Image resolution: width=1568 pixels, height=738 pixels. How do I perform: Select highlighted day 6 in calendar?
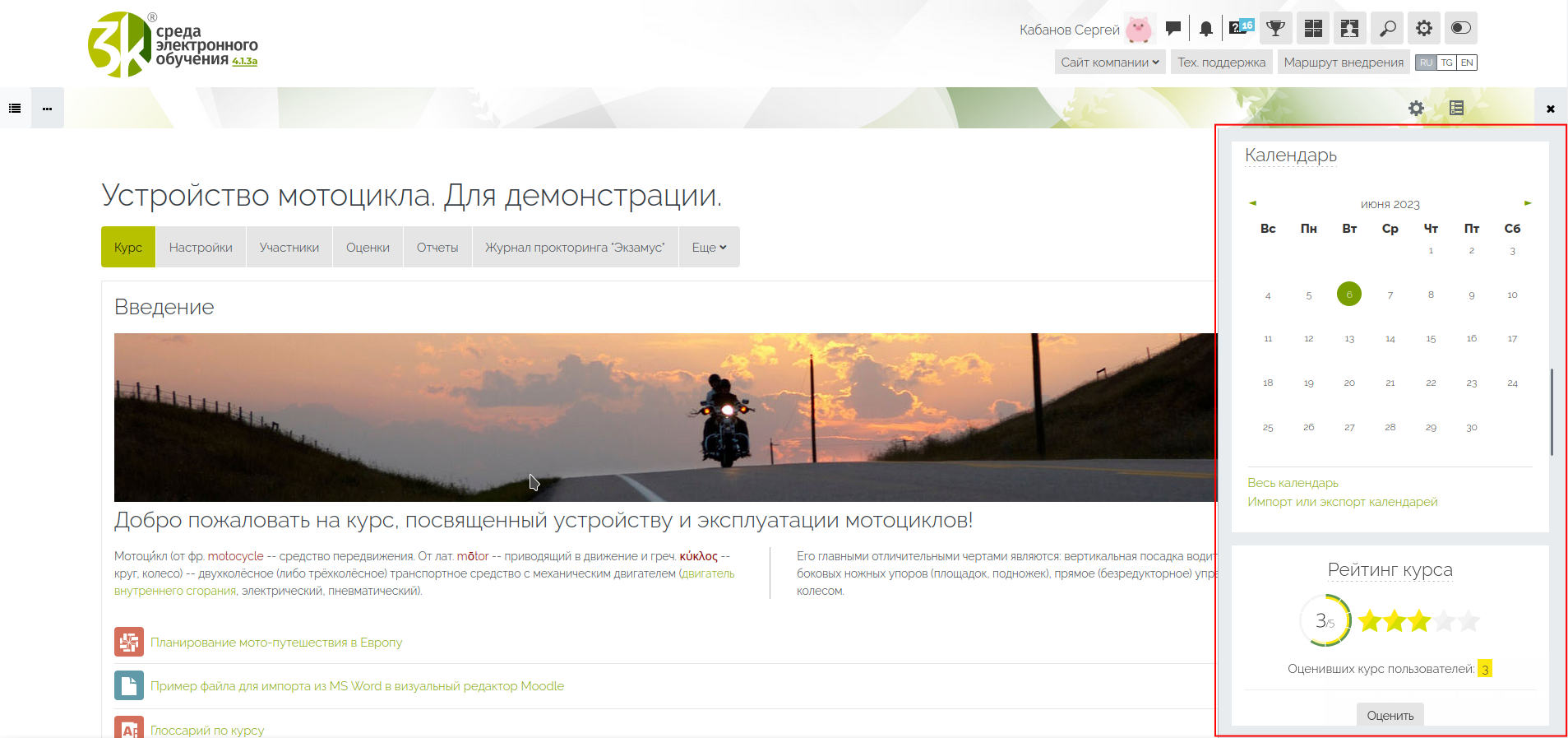pos(1349,294)
